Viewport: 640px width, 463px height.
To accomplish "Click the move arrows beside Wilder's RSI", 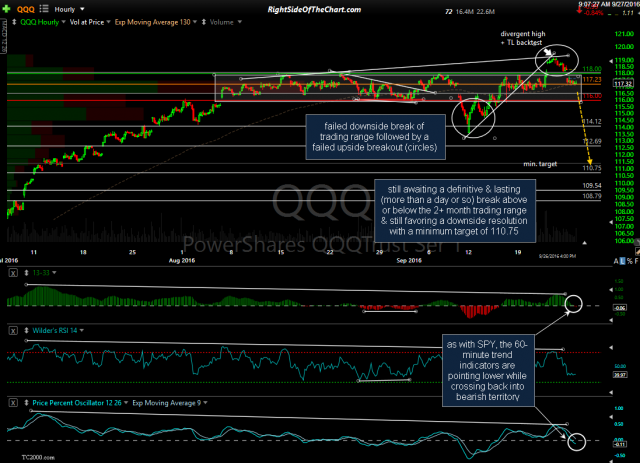I will coord(27,331).
